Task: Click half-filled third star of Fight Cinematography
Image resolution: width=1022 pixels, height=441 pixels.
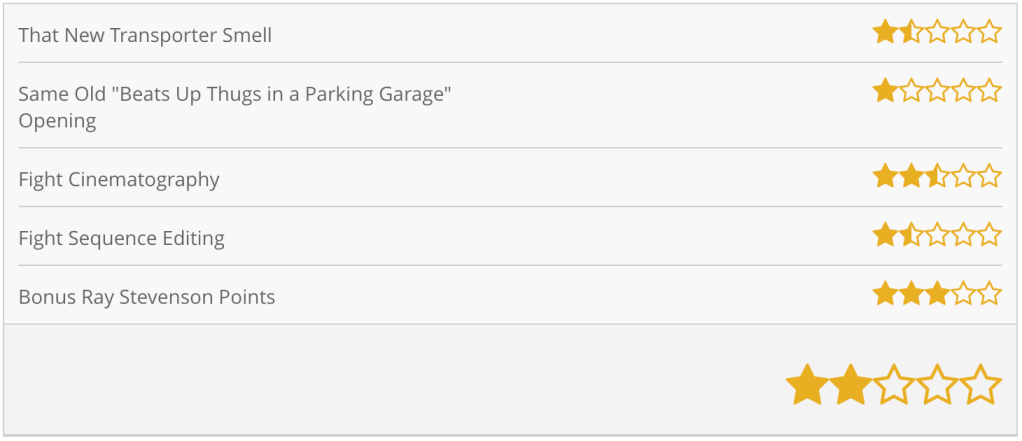Action: [x=937, y=177]
